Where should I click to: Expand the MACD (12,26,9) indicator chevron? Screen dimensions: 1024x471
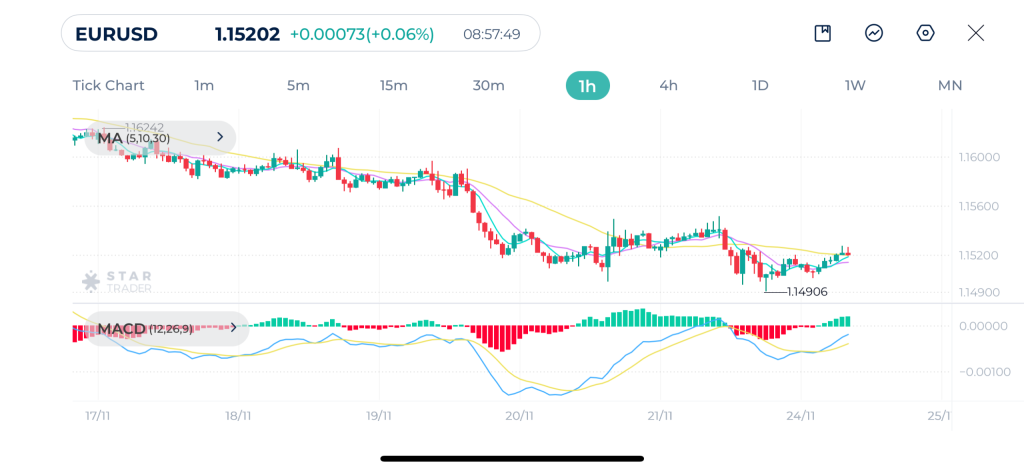click(x=234, y=328)
